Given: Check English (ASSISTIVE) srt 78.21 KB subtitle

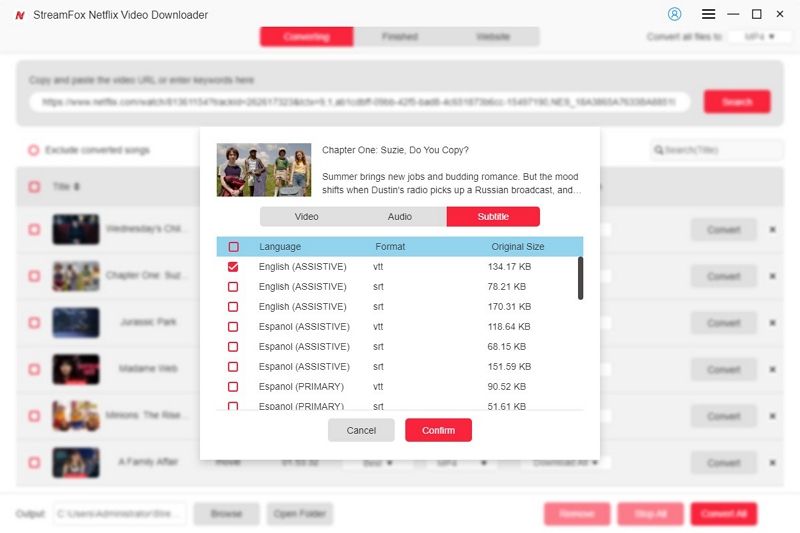Looking at the screenshot, I should tap(233, 287).
